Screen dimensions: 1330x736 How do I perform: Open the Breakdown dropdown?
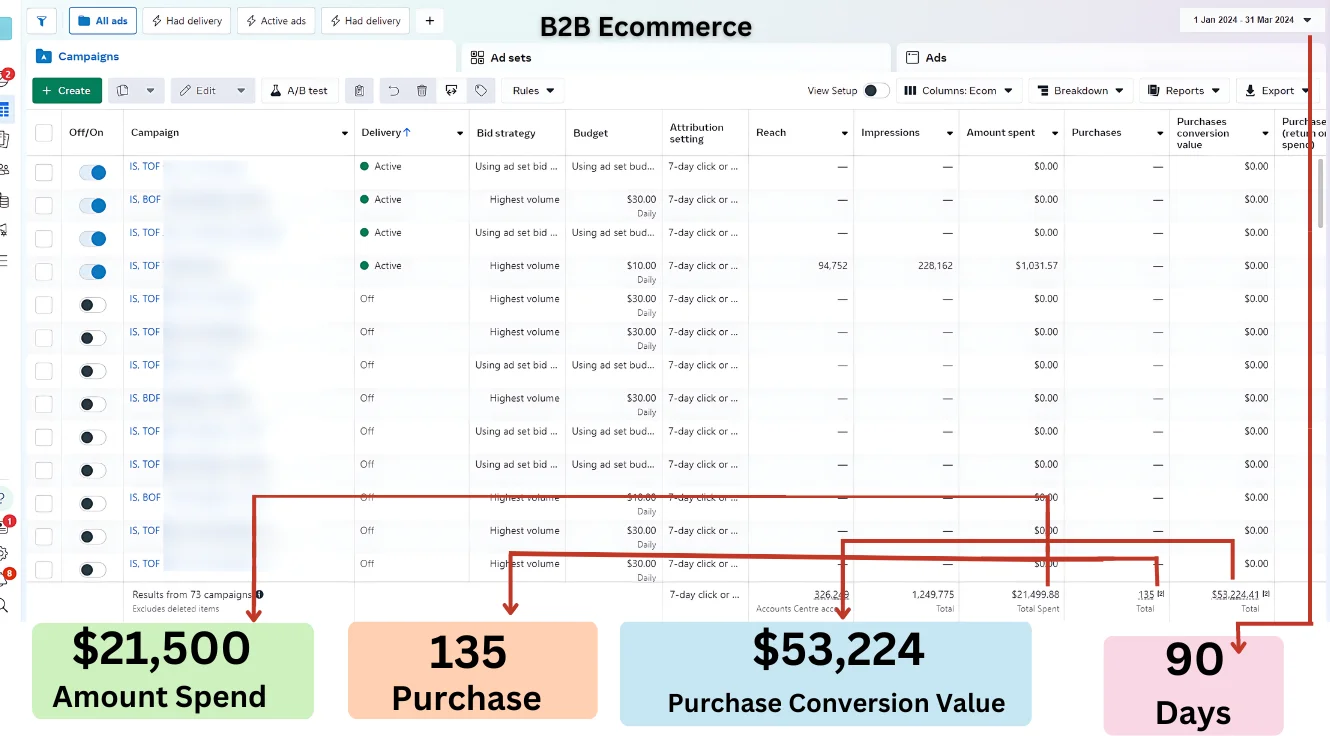(1081, 91)
